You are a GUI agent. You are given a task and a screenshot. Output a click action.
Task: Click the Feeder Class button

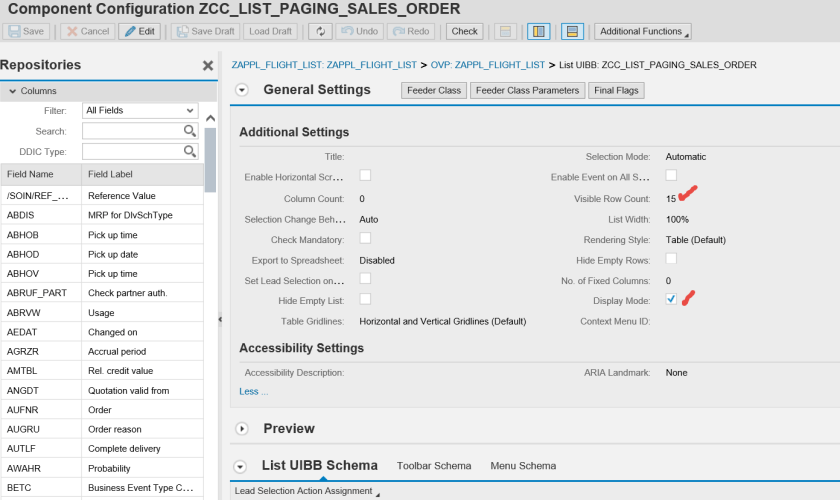click(x=434, y=91)
